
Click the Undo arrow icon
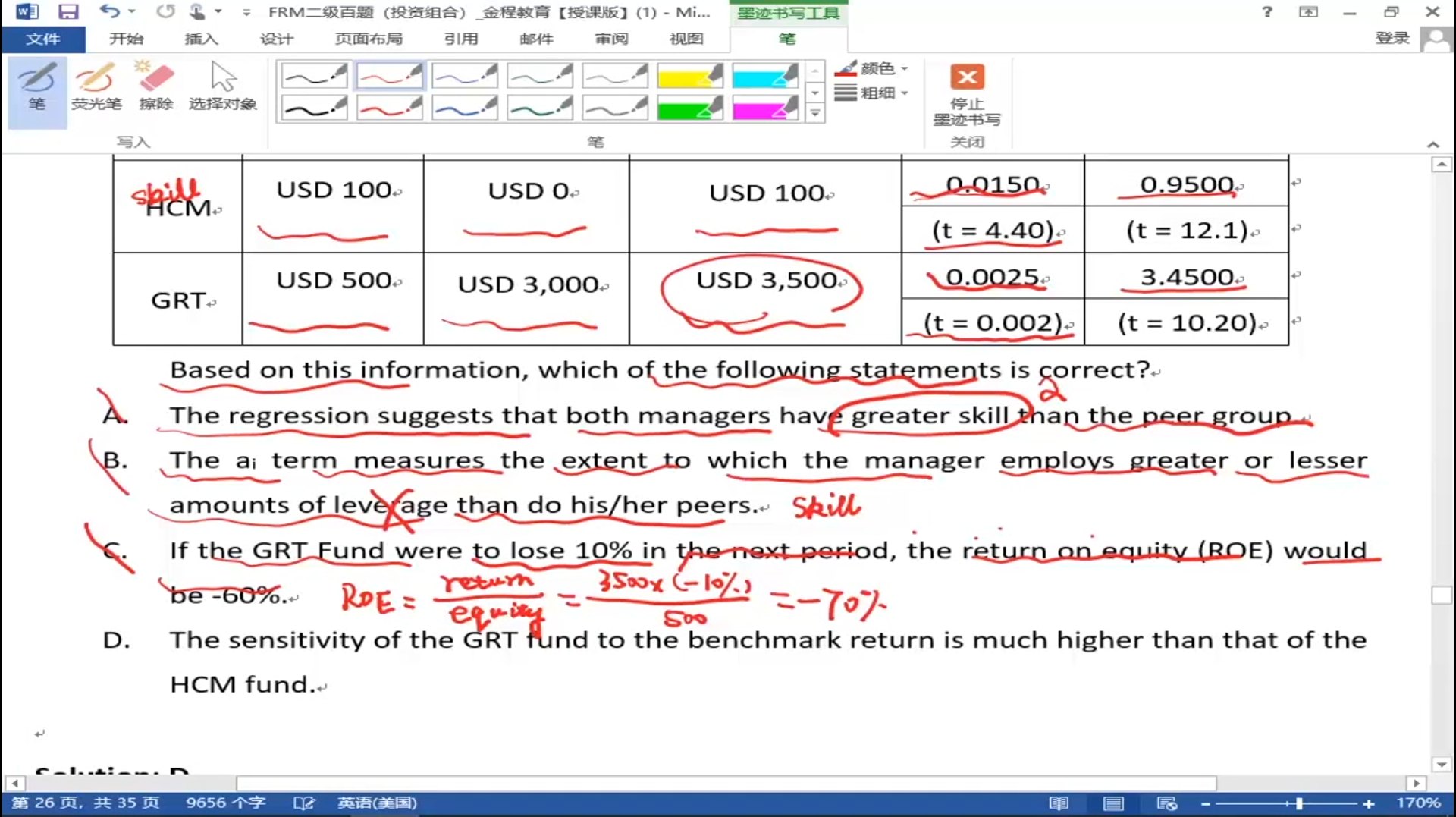[x=108, y=11]
